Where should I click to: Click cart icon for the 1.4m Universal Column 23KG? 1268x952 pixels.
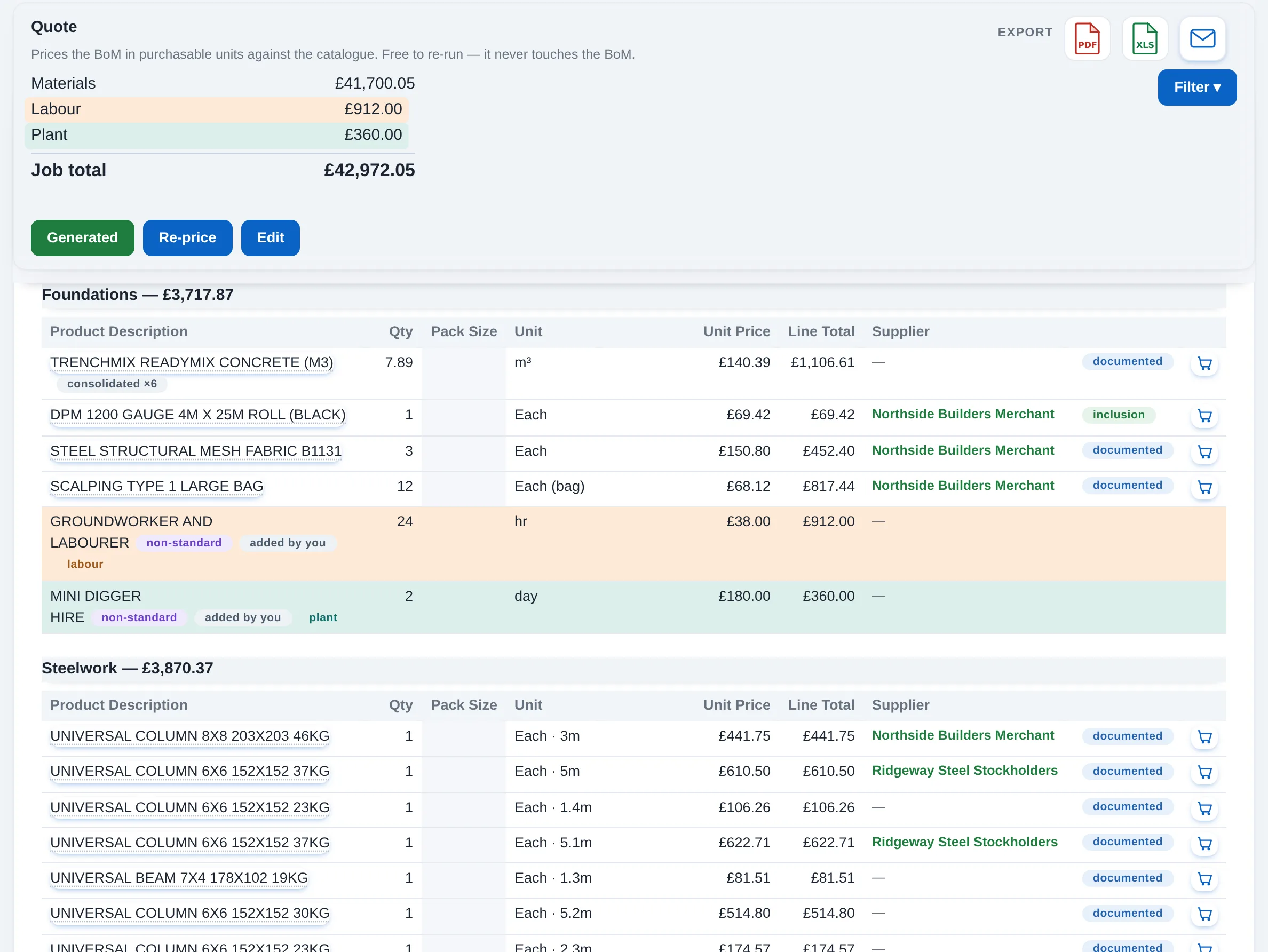1204,808
